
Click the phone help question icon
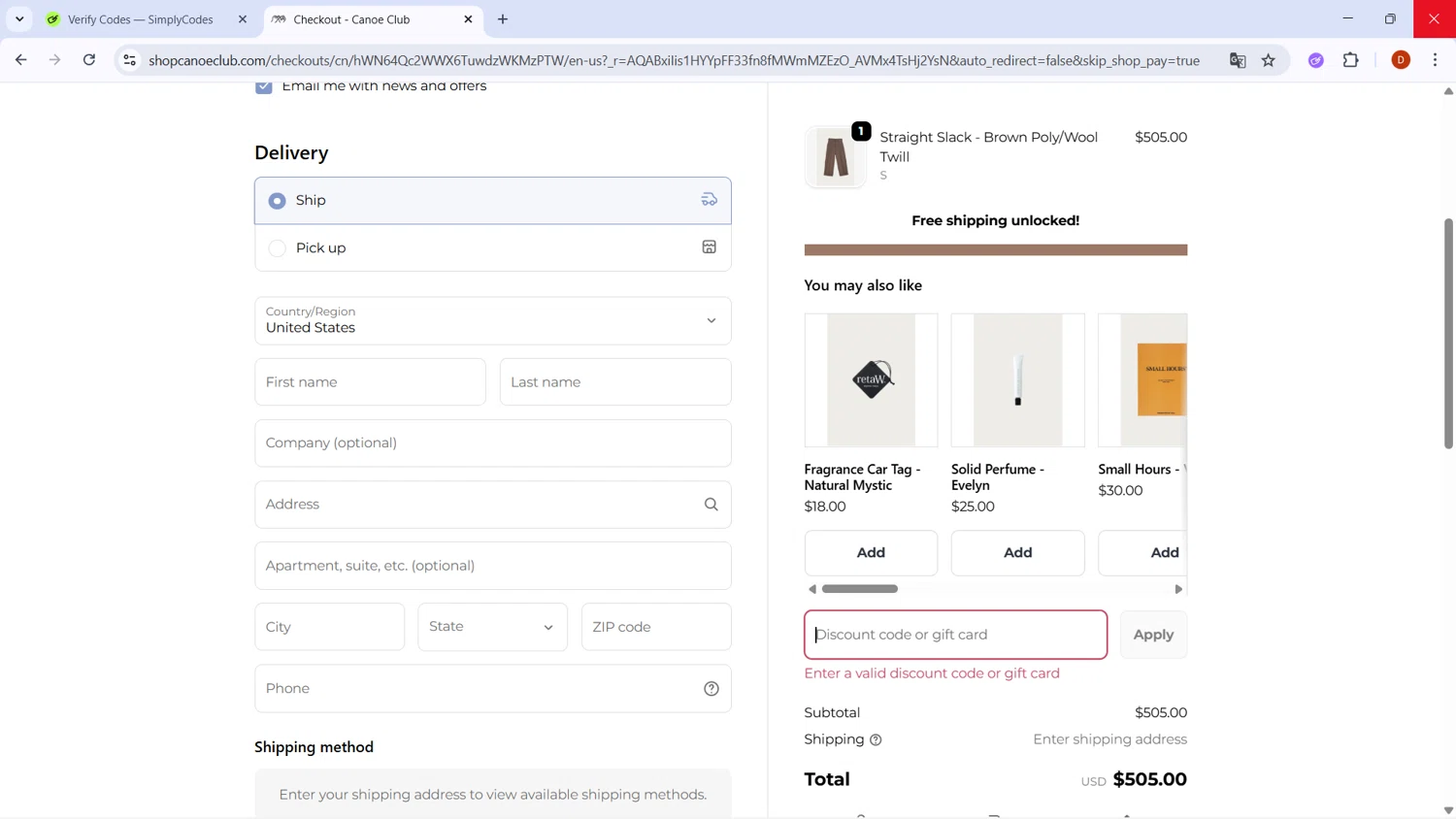coord(711,689)
